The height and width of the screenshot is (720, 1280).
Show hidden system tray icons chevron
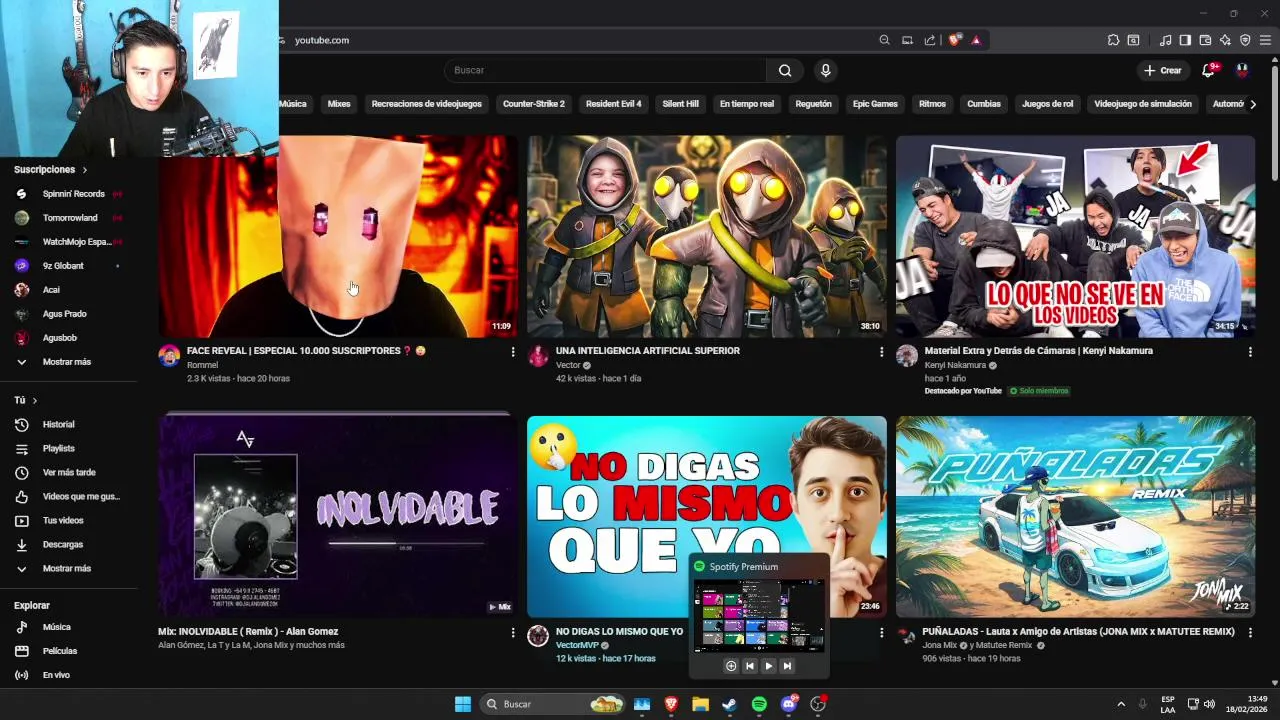(x=1121, y=704)
